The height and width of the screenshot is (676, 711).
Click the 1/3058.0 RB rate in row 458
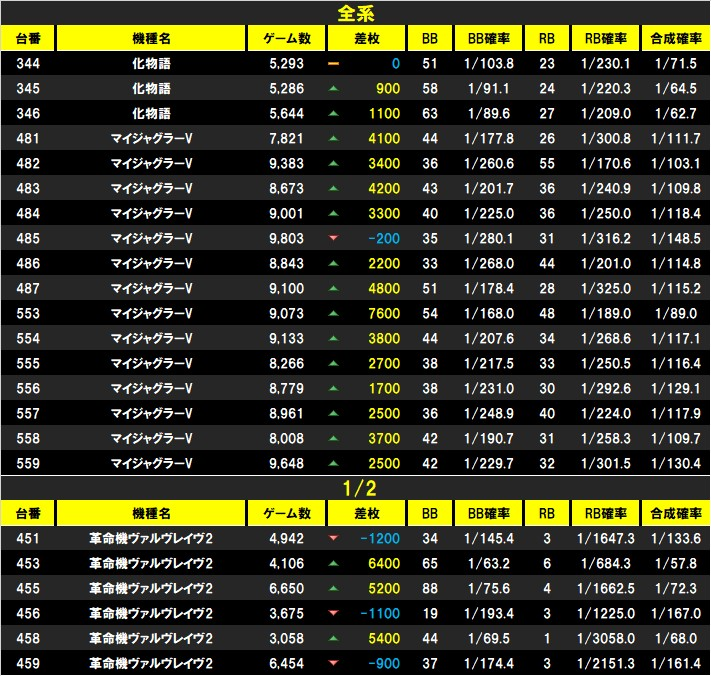coord(606,638)
